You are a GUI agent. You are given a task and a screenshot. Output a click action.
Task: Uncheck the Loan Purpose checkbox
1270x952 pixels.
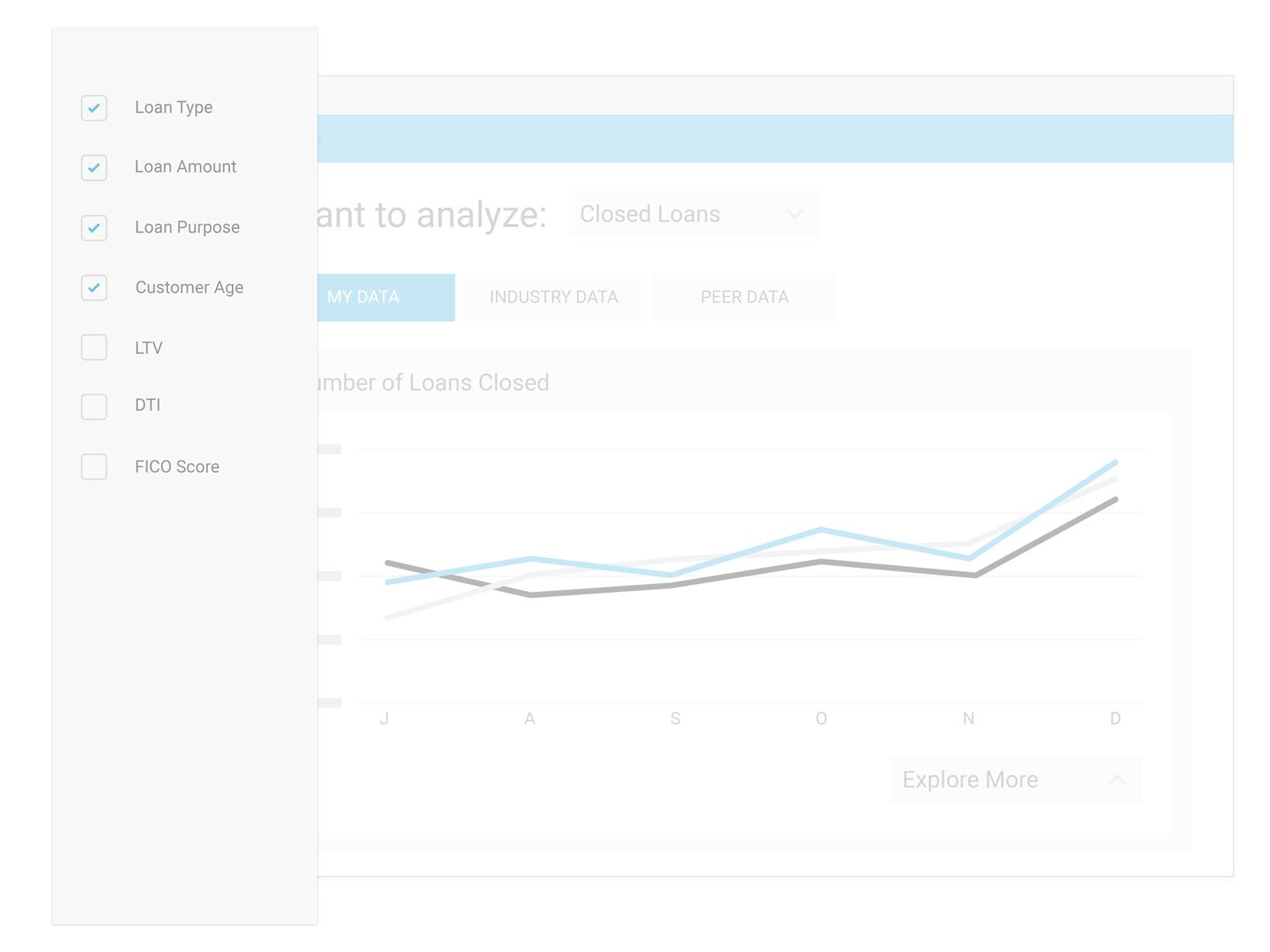pyautogui.click(x=94, y=228)
